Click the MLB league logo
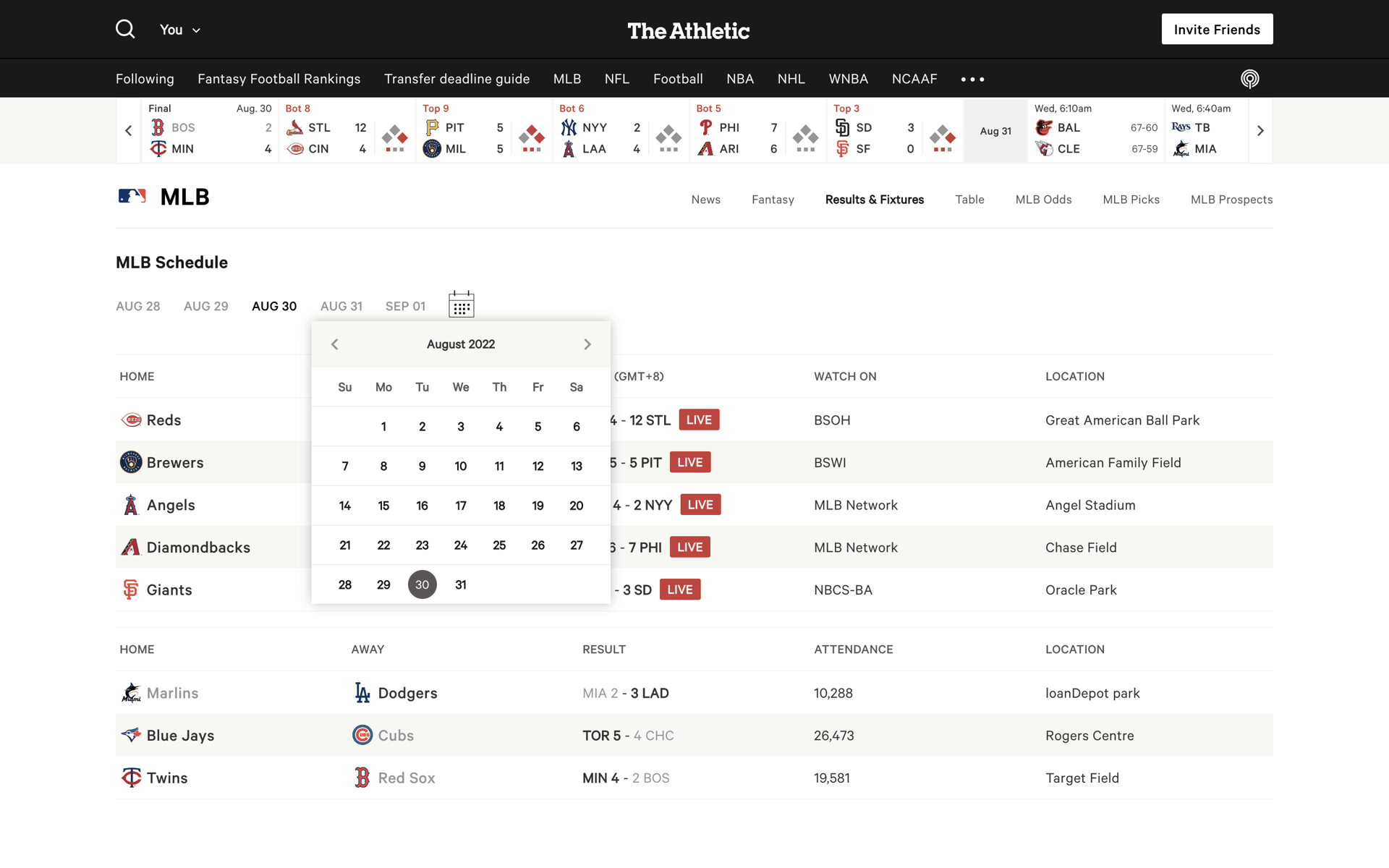Viewport: 1389px width, 868px height. click(132, 196)
